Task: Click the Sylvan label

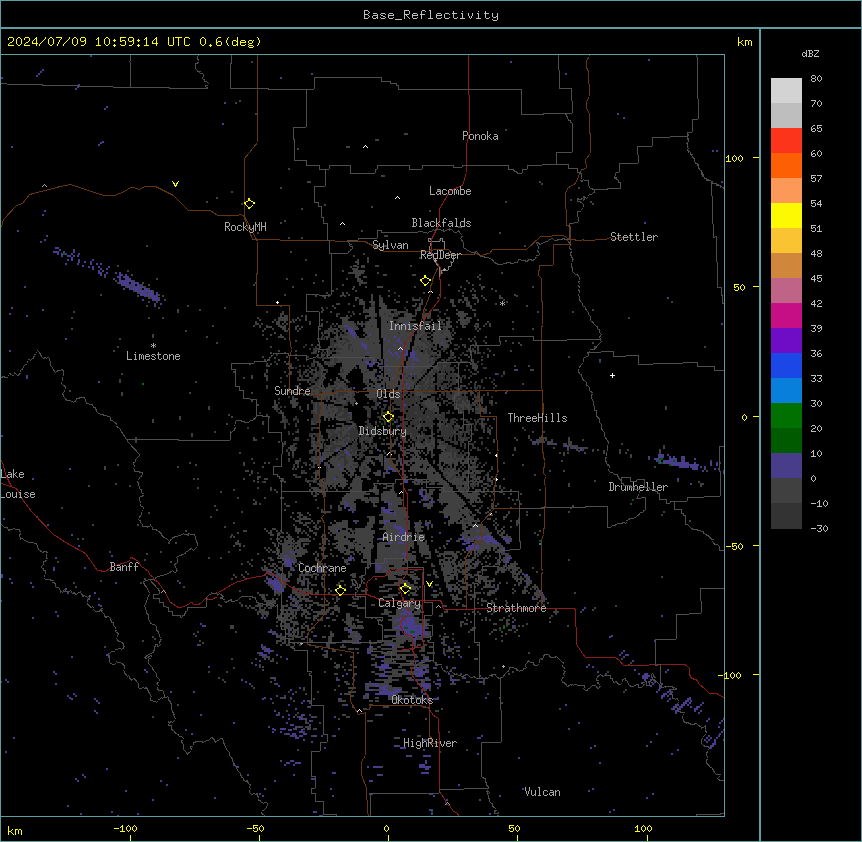Action: pyautogui.click(x=390, y=245)
